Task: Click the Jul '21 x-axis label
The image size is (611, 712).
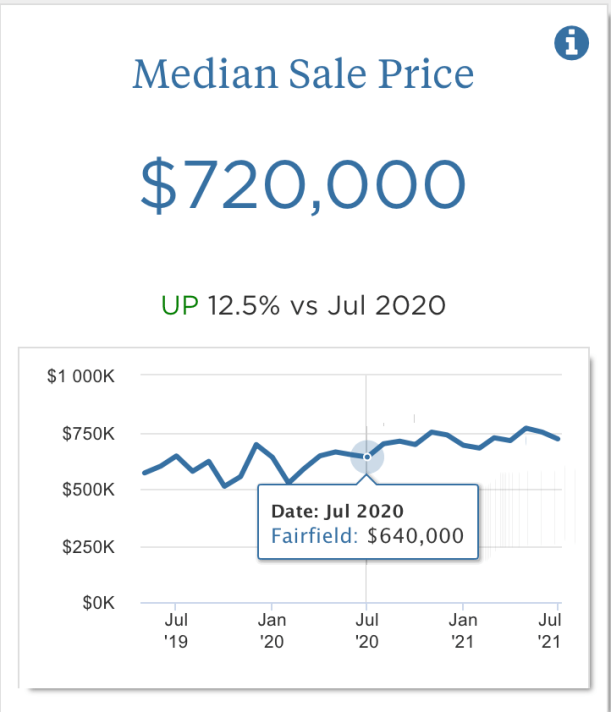Action: [x=551, y=629]
